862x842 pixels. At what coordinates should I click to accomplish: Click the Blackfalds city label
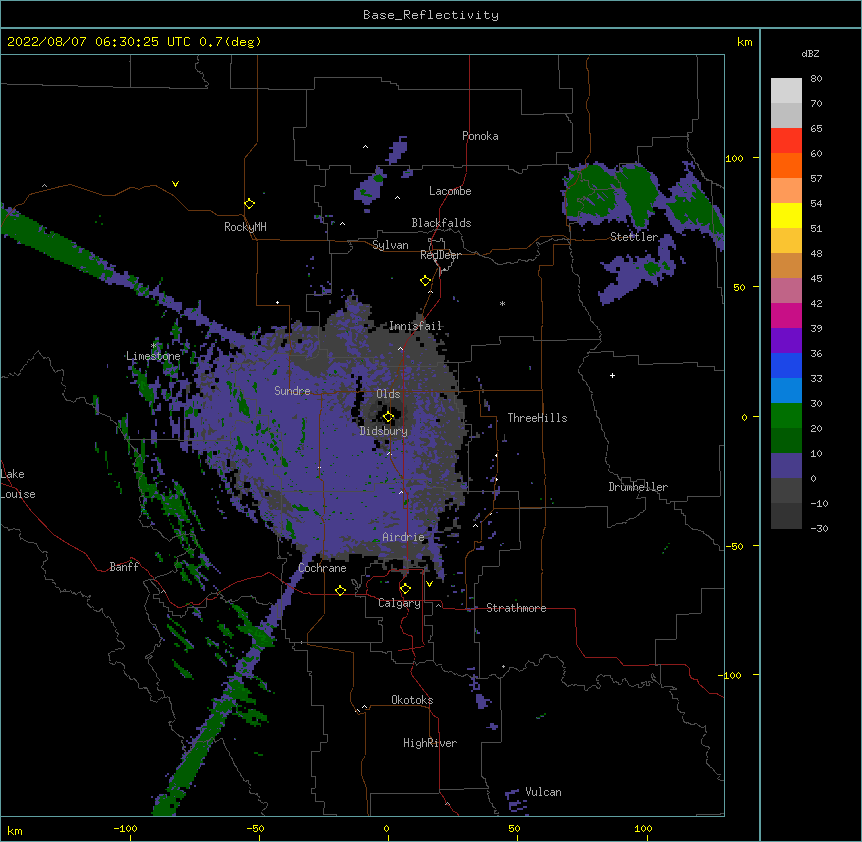click(x=441, y=223)
